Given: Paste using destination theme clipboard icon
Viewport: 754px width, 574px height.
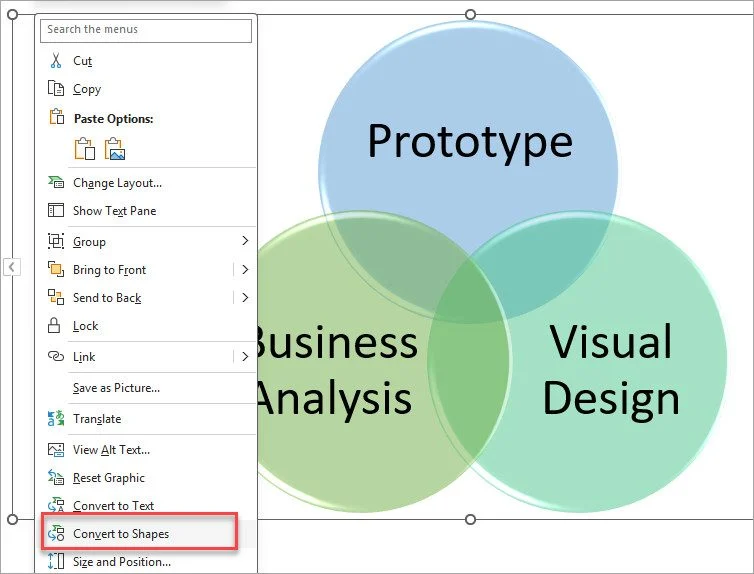Looking at the screenshot, I should (x=85, y=149).
